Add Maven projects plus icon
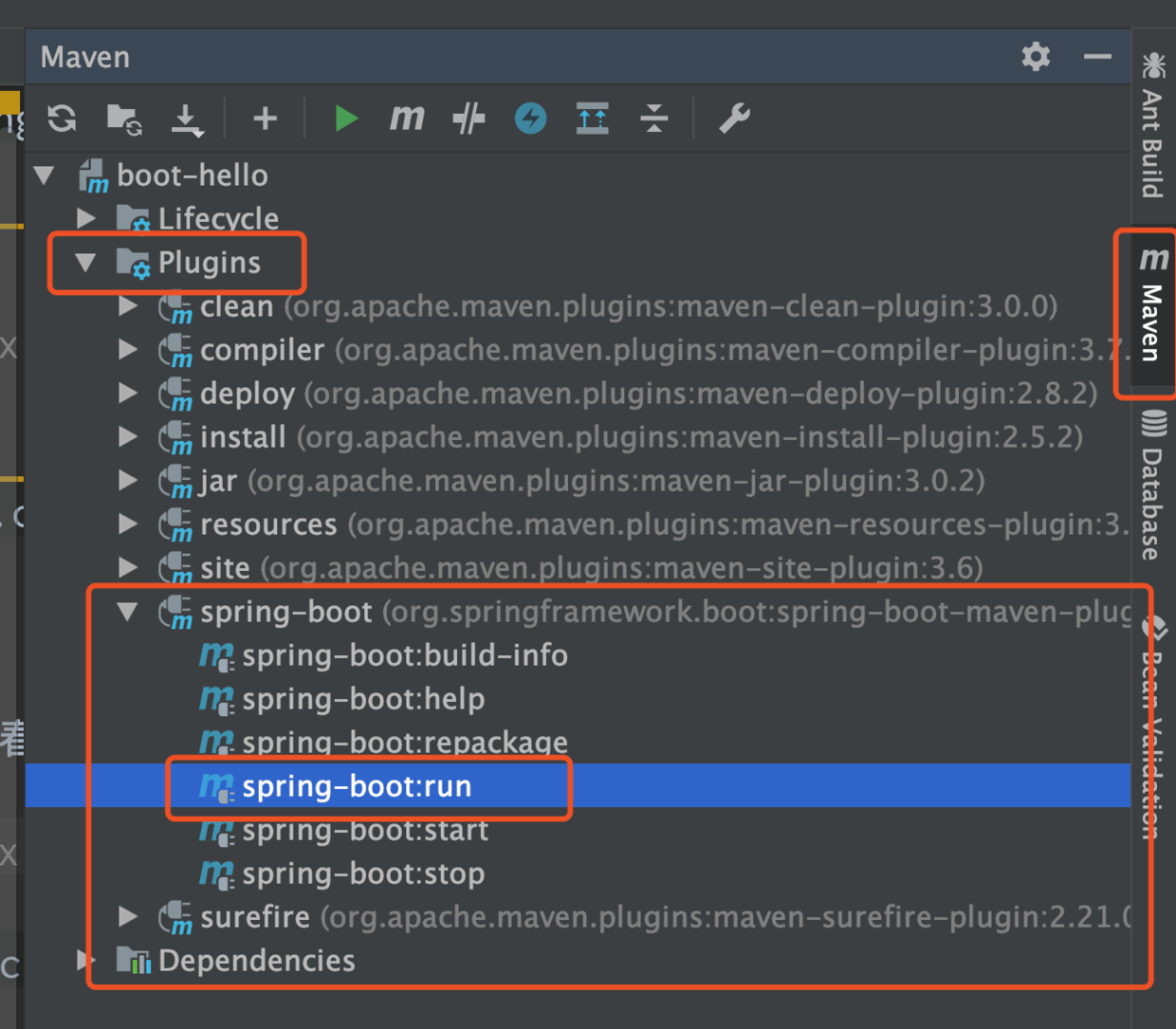 click(265, 119)
